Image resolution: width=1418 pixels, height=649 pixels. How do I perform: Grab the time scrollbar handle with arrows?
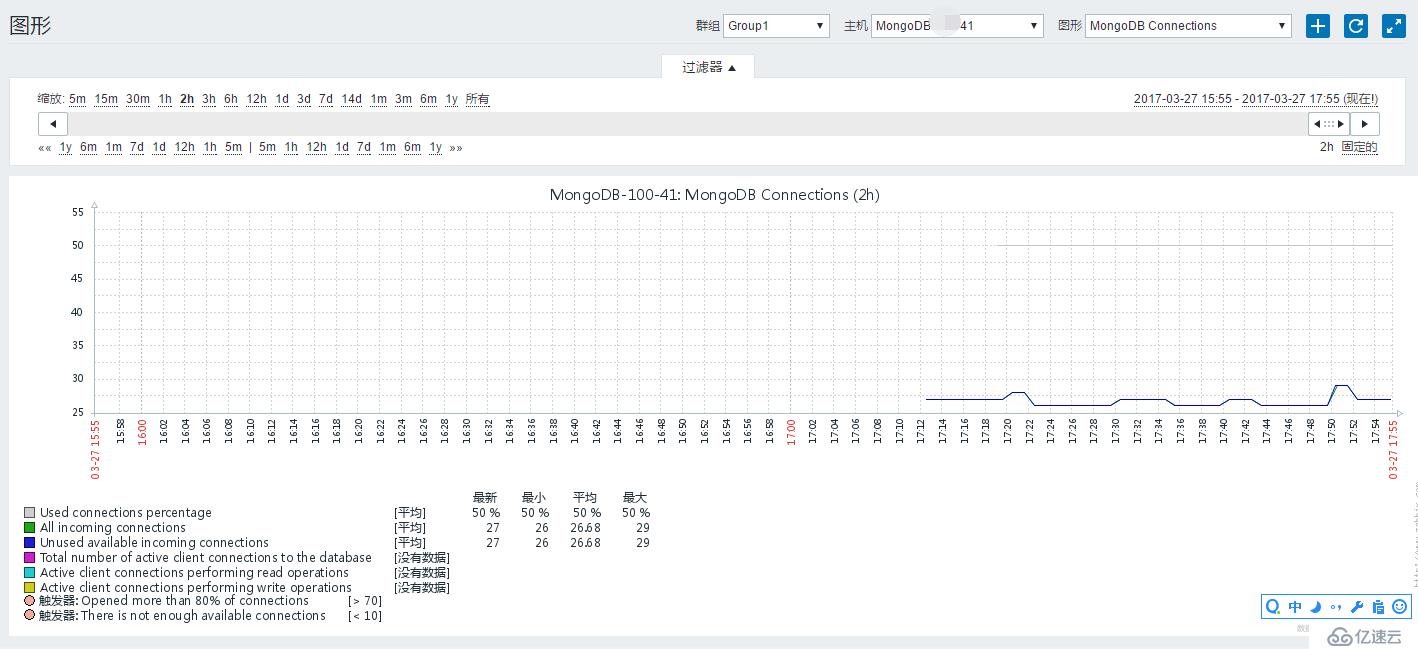(1329, 124)
